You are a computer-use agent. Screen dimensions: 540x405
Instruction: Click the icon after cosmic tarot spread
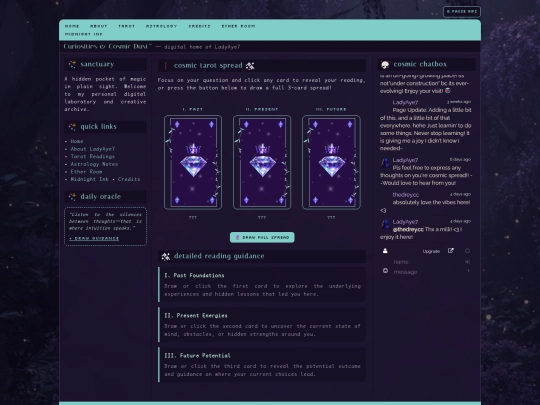[x=250, y=66]
